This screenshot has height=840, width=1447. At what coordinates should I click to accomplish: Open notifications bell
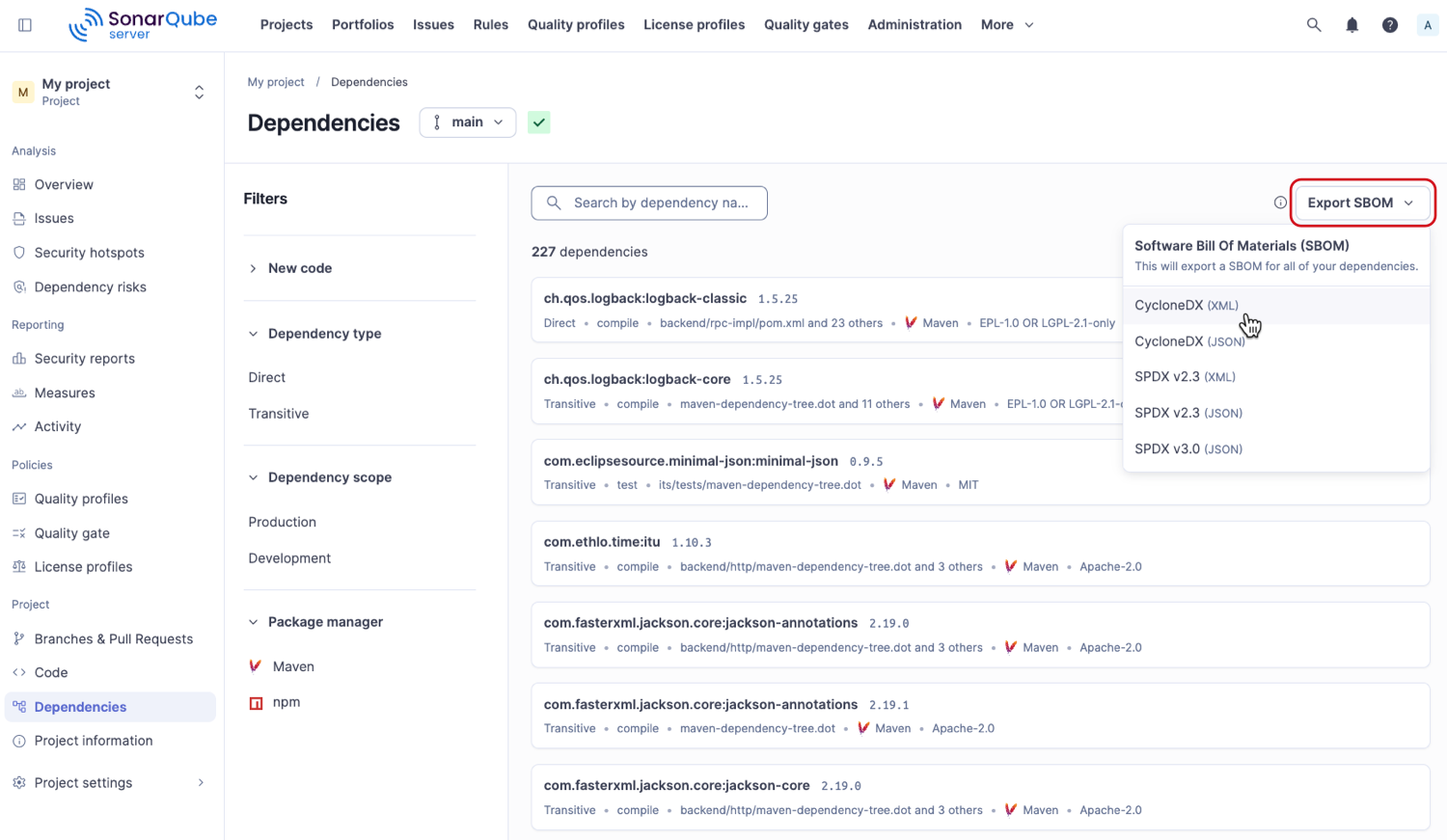[1351, 25]
